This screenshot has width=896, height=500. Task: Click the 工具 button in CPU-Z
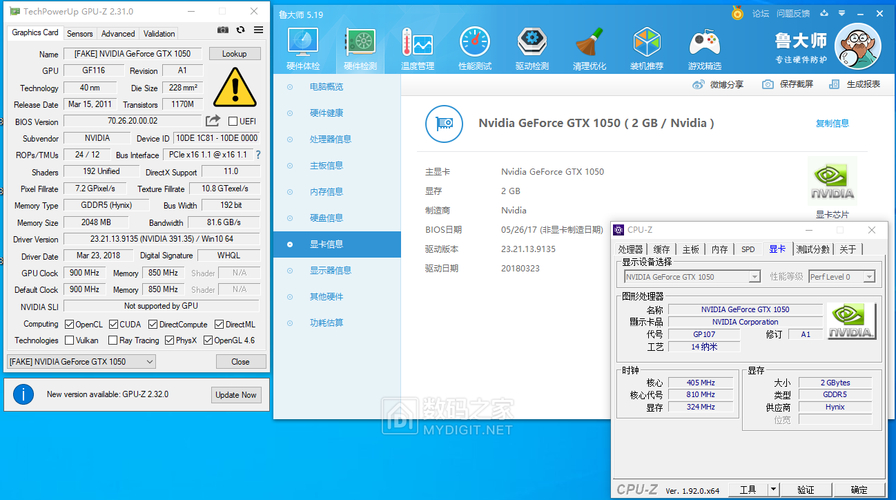[x=747, y=490]
